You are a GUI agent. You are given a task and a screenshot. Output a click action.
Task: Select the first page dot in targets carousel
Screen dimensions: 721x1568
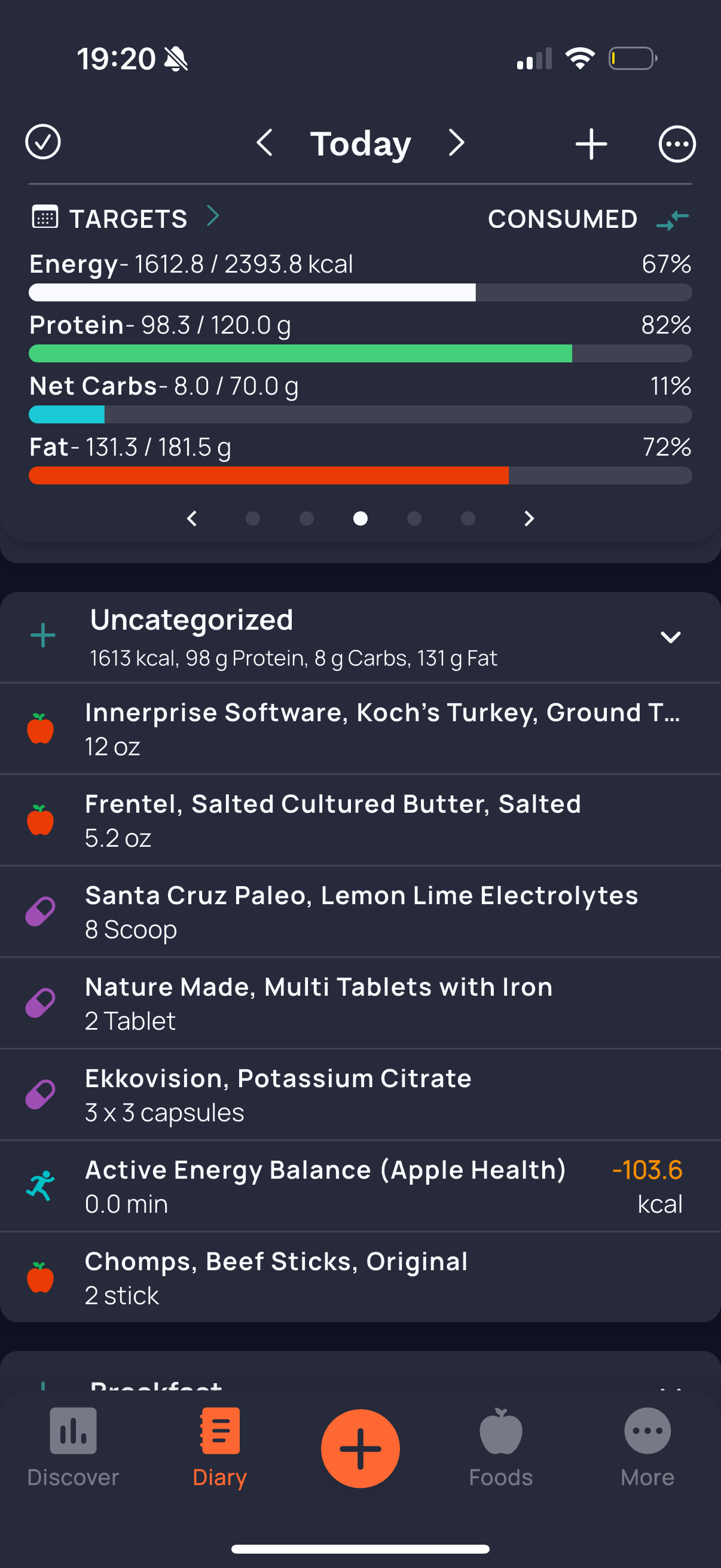click(x=252, y=518)
